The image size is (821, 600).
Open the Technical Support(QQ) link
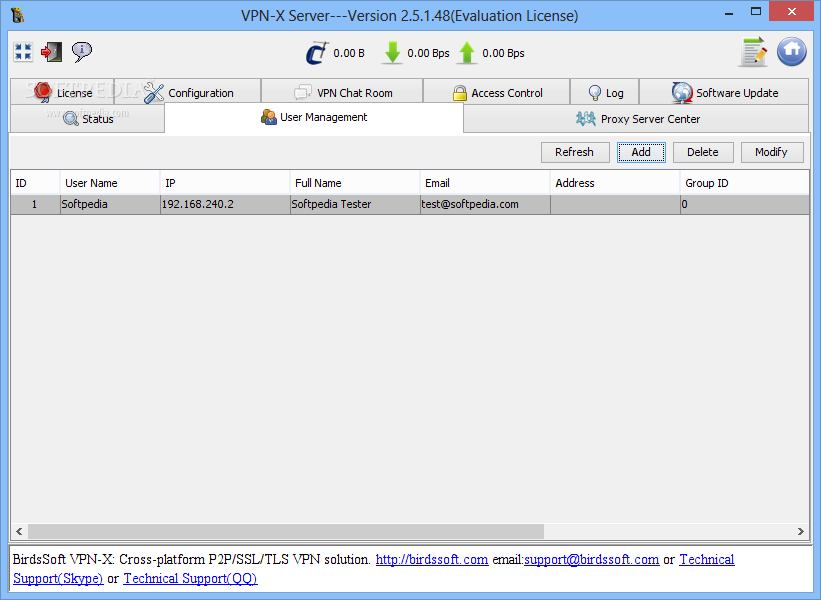point(191,579)
